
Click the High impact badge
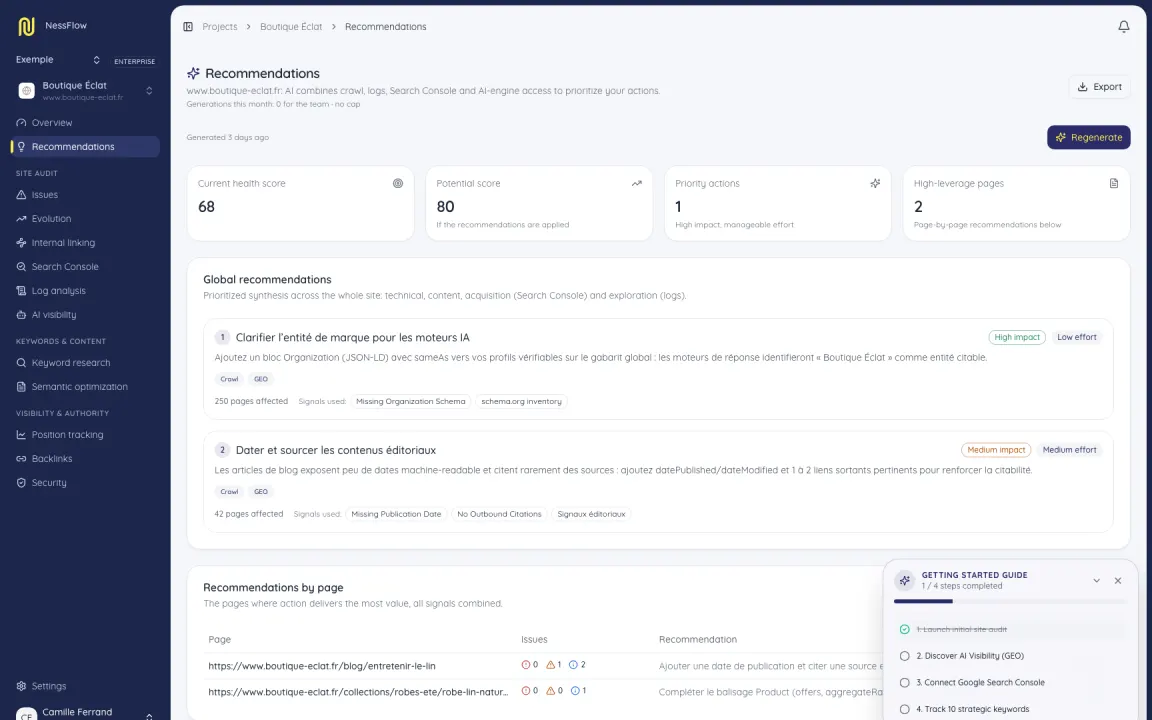click(x=1017, y=337)
